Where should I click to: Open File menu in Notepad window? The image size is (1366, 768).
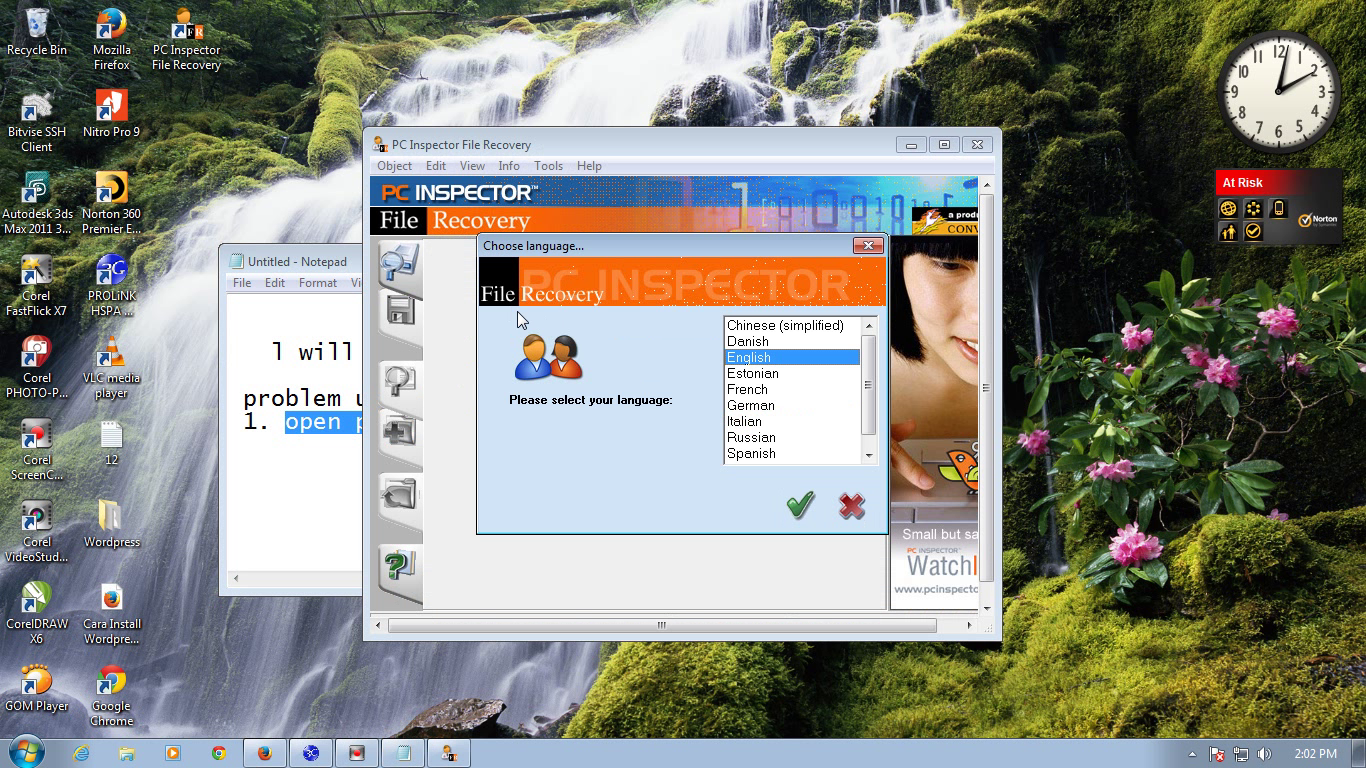(x=242, y=283)
